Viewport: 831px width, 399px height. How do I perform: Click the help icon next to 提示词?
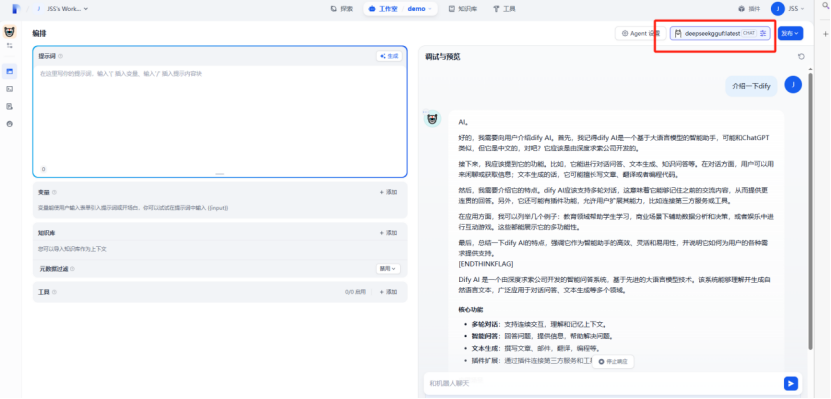point(60,56)
